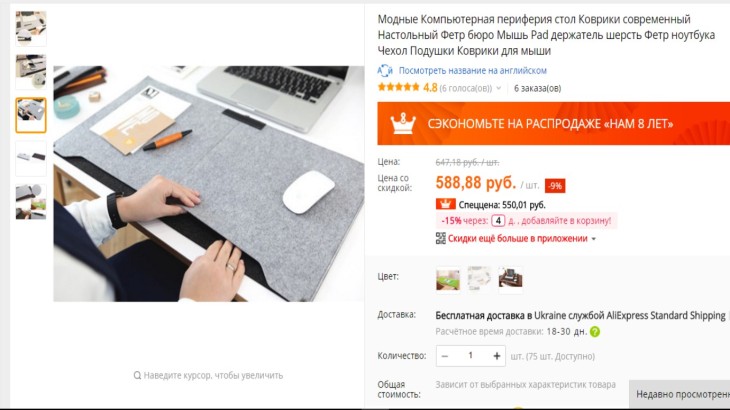Click the green question mark delivery help icon
This screenshot has width=730, height=410.
point(595,332)
